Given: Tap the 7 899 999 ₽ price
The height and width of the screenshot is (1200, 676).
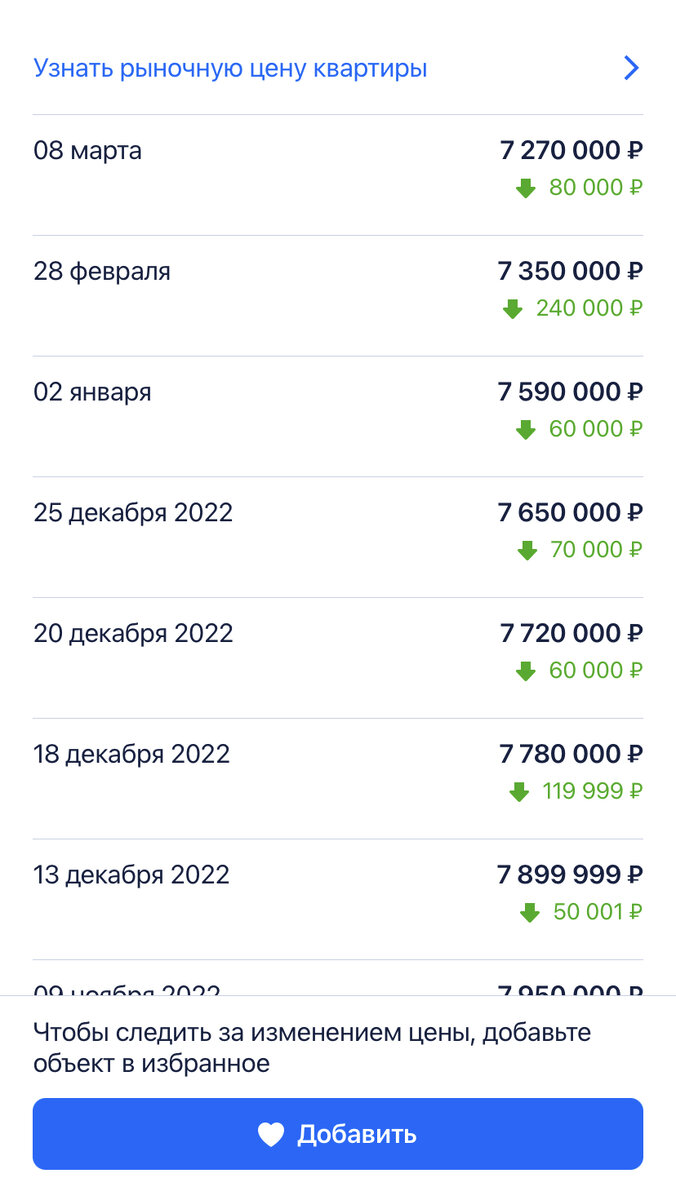Looking at the screenshot, I should point(570,875).
